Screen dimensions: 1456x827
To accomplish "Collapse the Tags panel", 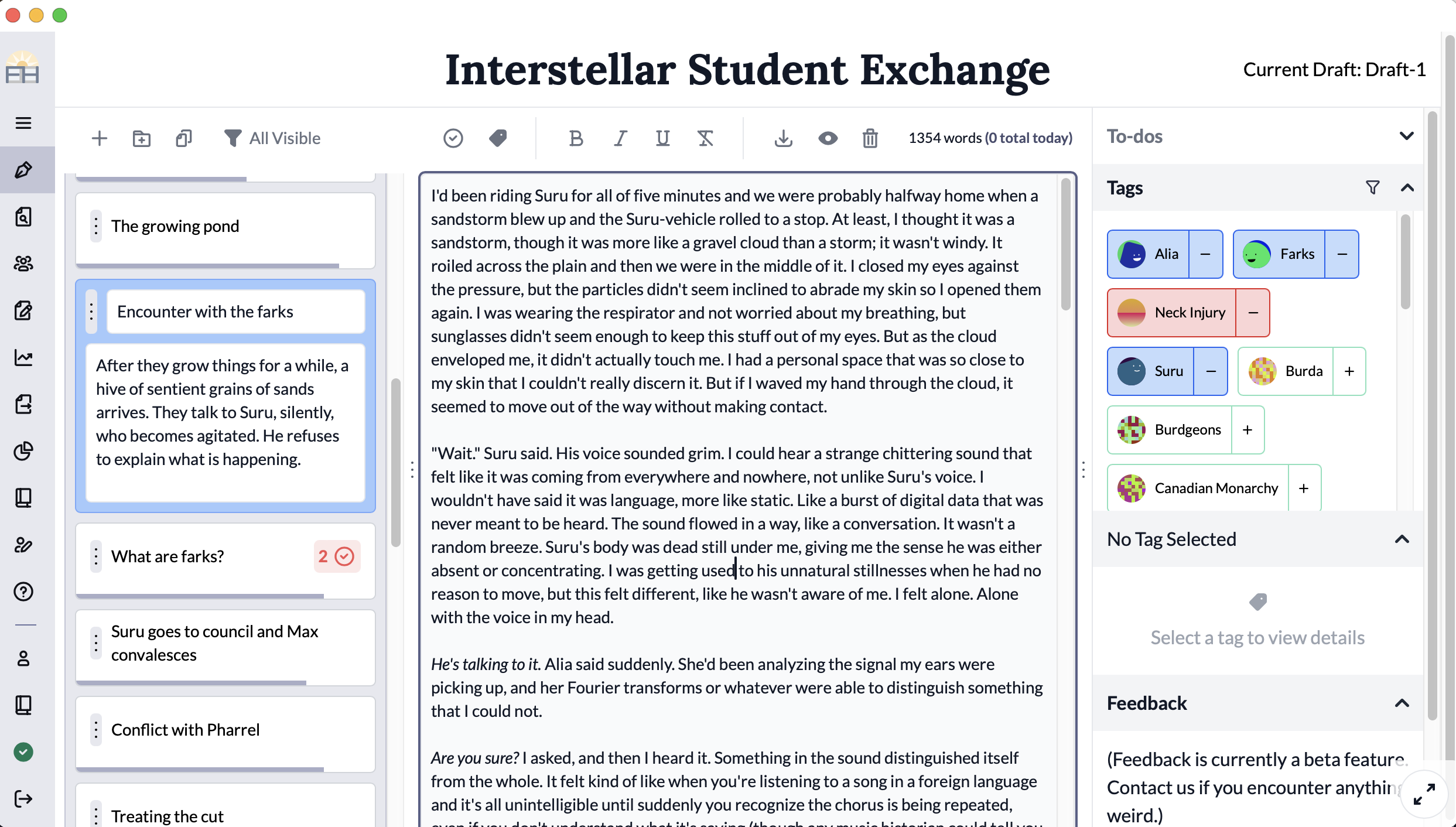I will tap(1407, 187).
